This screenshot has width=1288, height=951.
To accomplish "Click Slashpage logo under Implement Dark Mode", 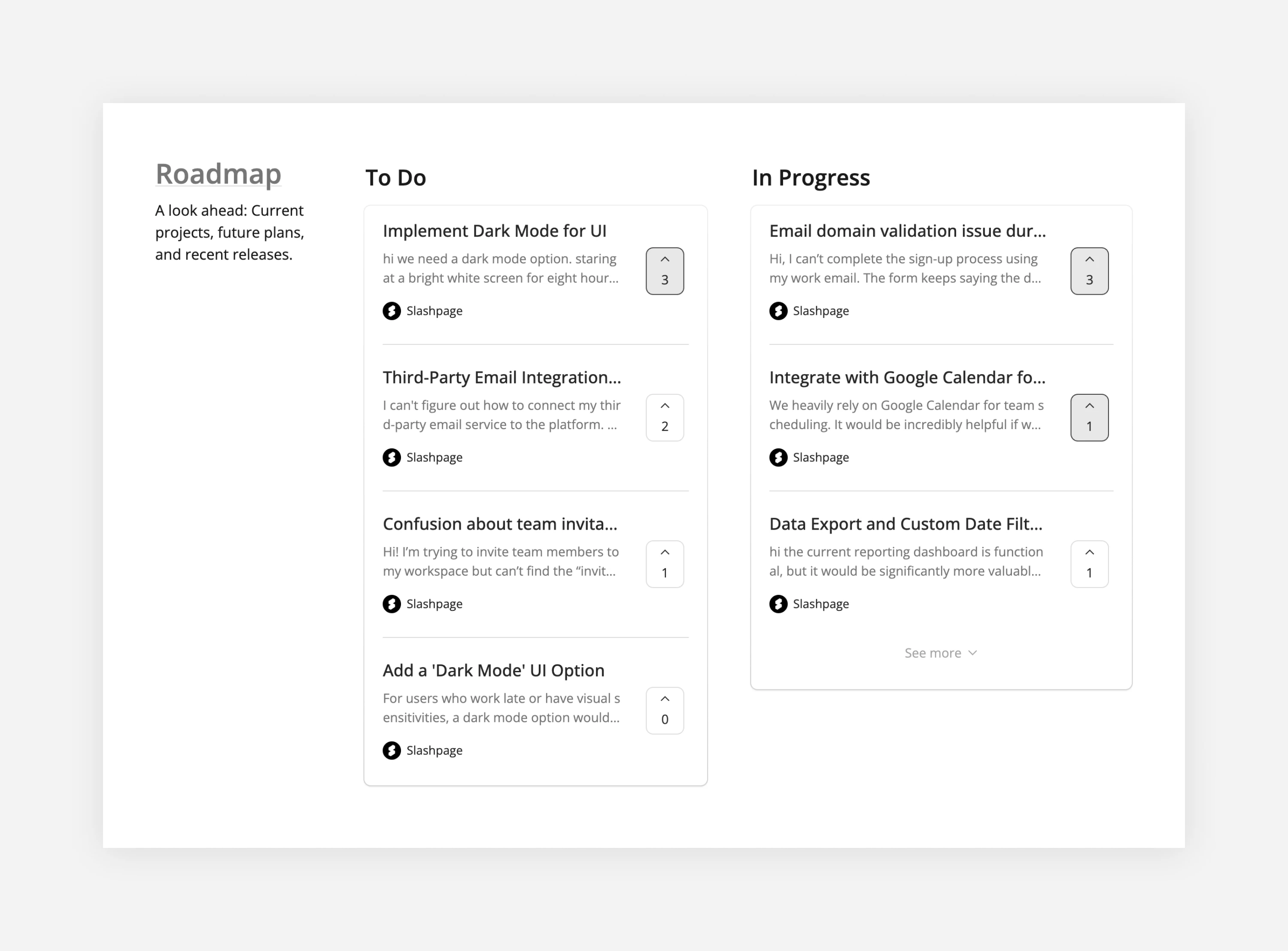I will (392, 311).
